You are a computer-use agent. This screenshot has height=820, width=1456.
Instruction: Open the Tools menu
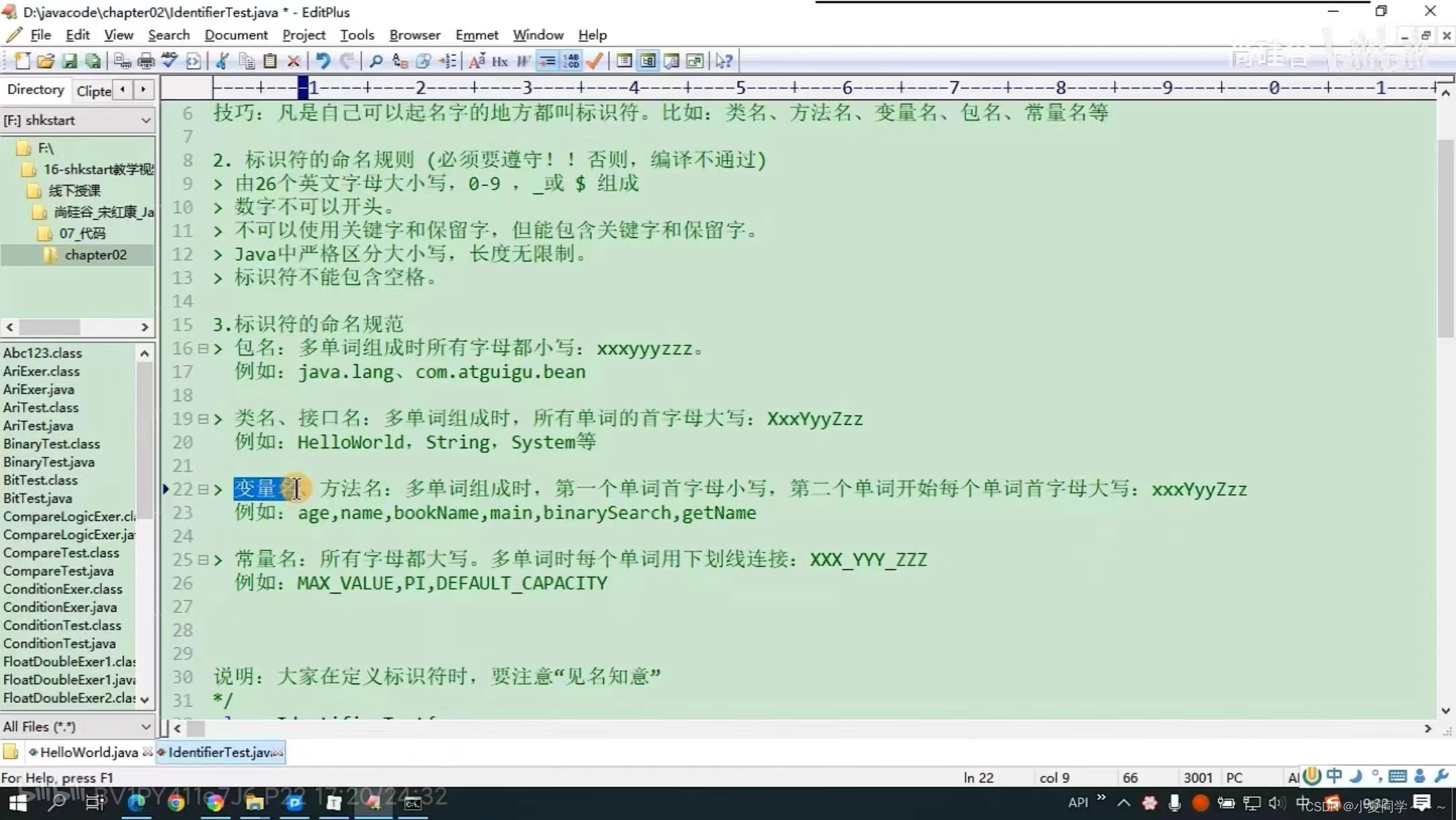356,35
